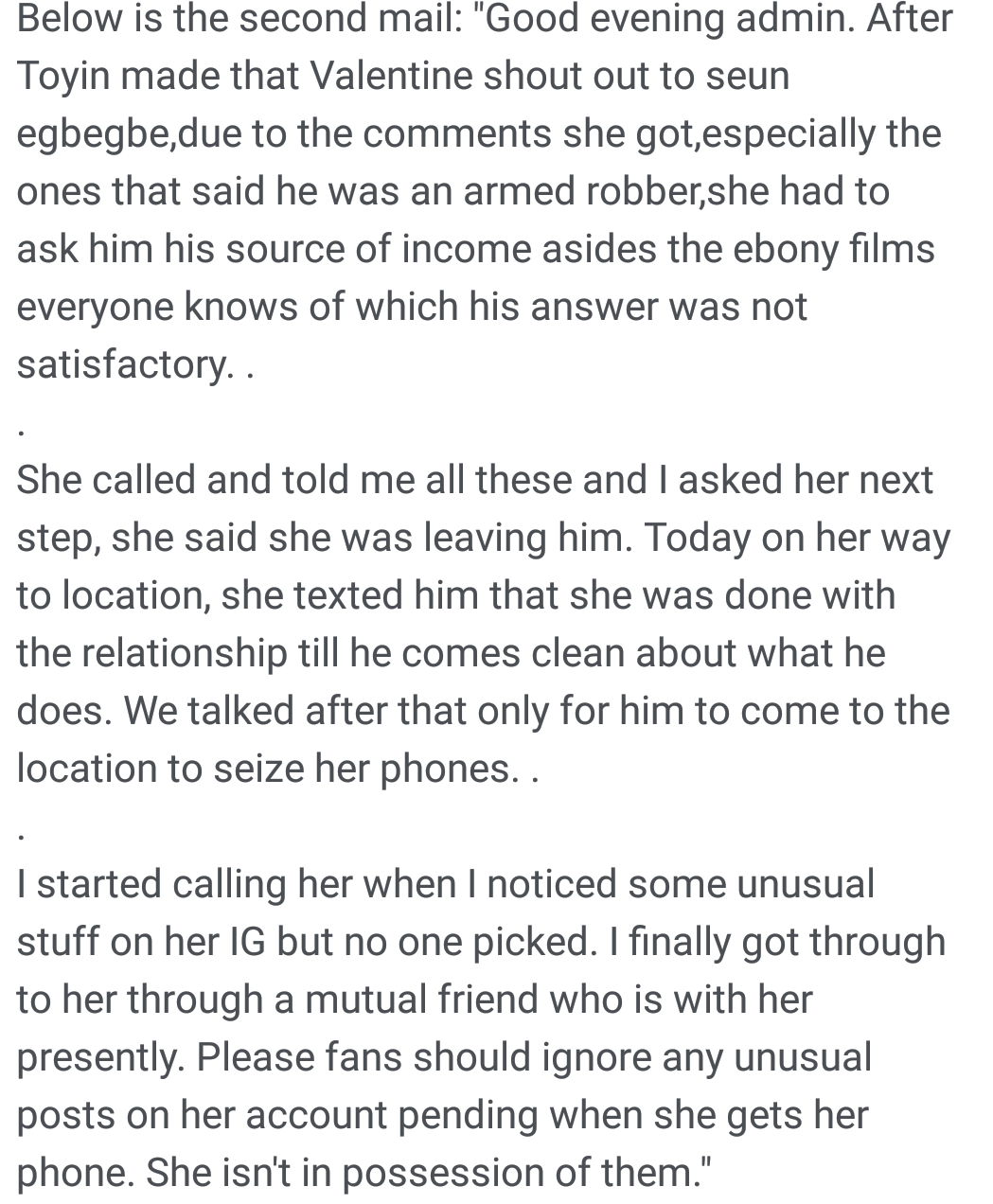Select the phrase 'she was leaving him'
Image resolution: width=993 pixels, height=1204 pixels.
pyautogui.click(x=450, y=539)
